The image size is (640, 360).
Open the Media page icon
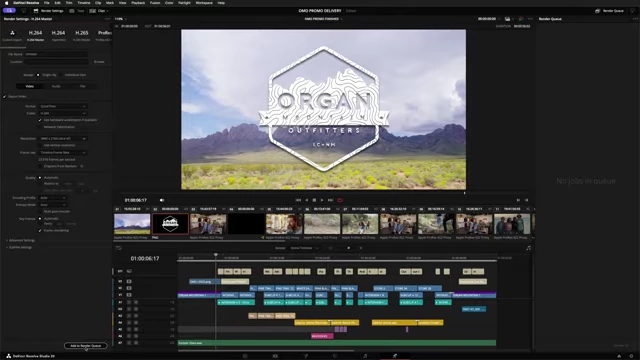pyautogui.click(x=245, y=356)
